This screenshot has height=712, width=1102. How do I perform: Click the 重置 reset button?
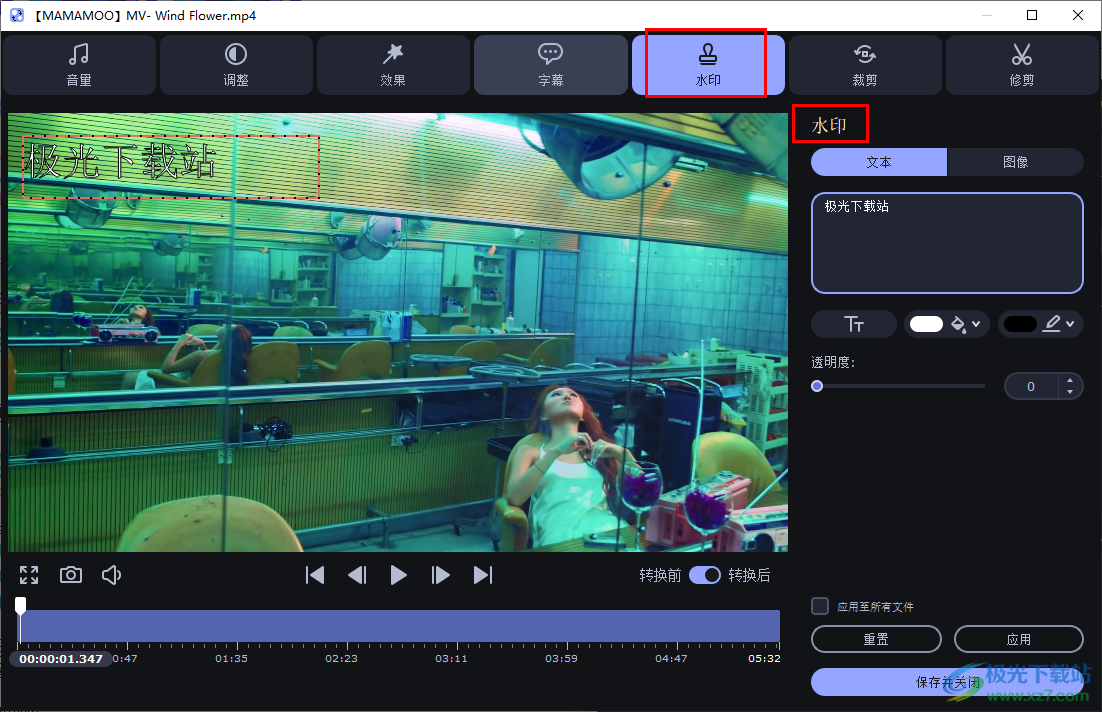(x=876, y=639)
